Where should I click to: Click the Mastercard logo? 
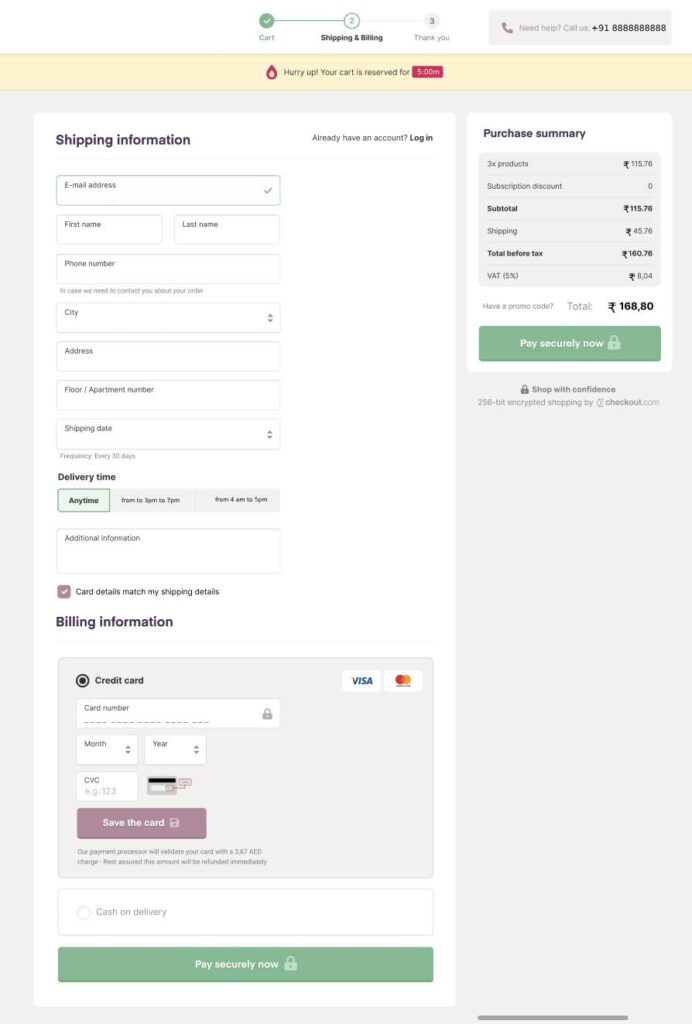403,681
